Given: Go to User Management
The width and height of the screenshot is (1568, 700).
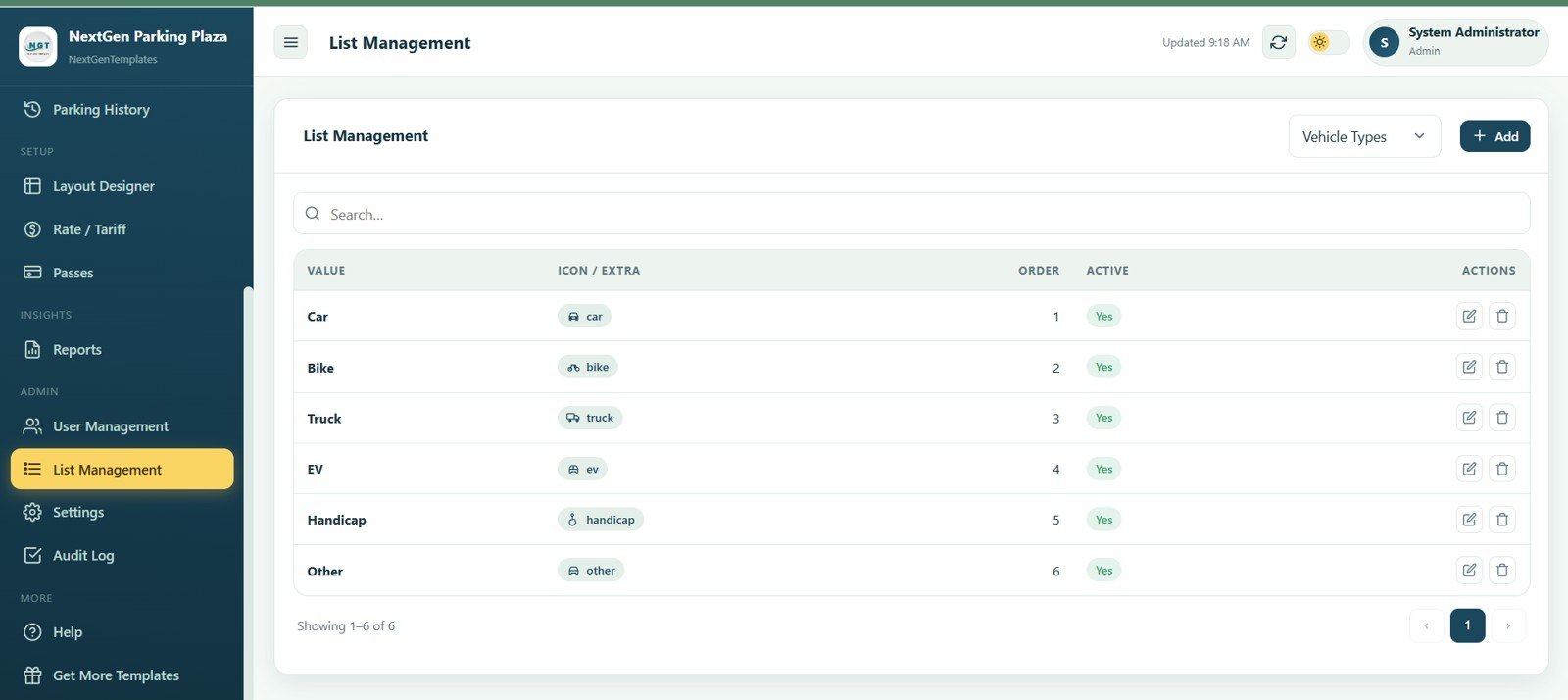Looking at the screenshot, I should click(x=122, y=426).
